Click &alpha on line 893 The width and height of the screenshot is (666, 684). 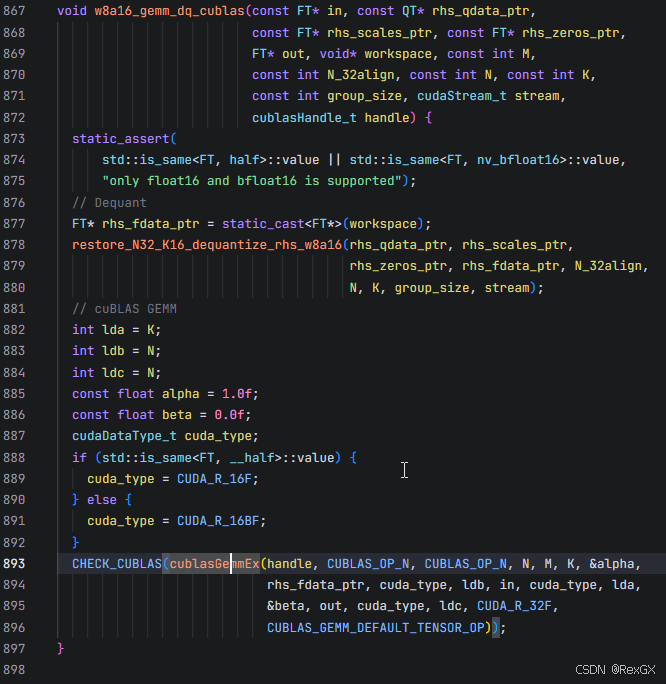pyautogui.click(x=611, y=564)
